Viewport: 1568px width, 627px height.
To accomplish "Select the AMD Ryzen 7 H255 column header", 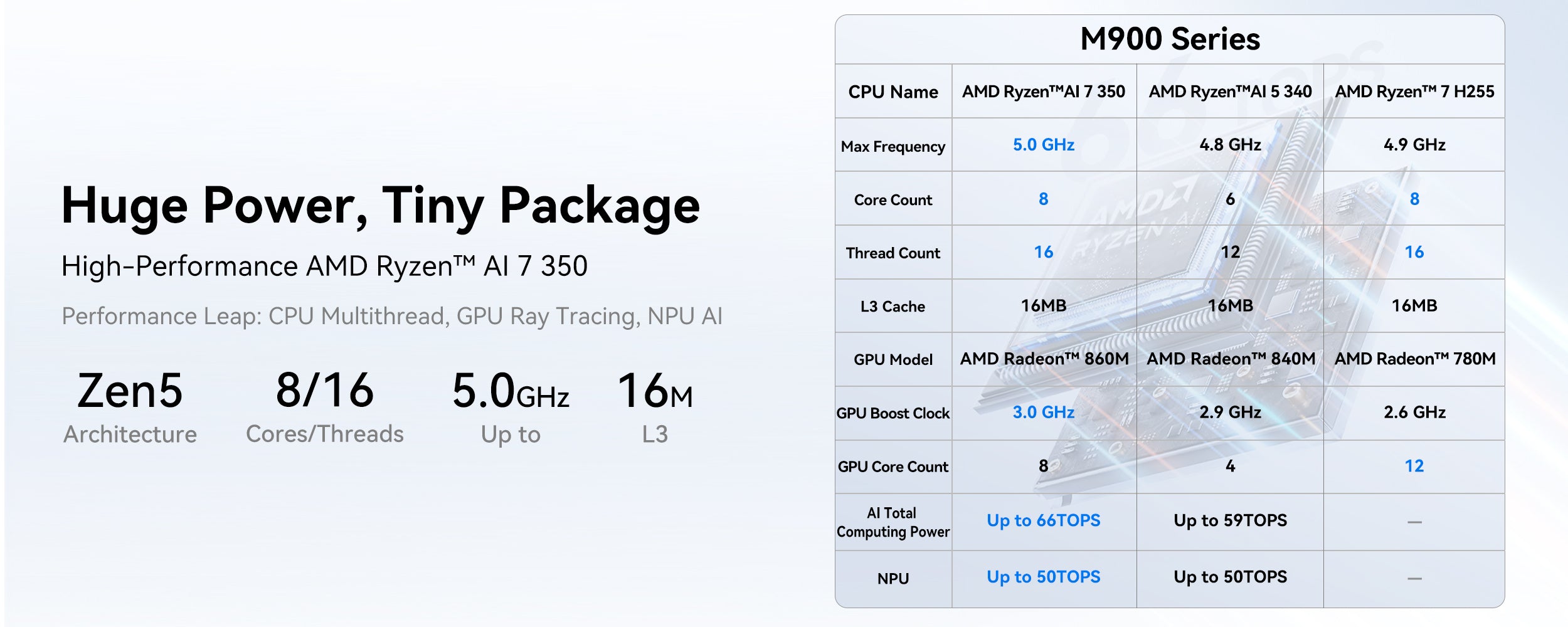I will pyautogui.click(x=1414, y=92).
